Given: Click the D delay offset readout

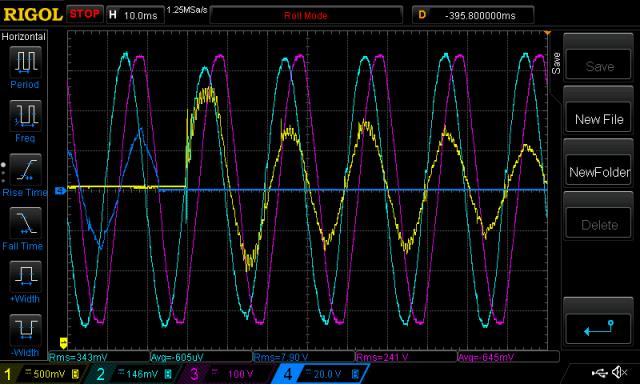Looking at the screenshot, I should [473, 15].
